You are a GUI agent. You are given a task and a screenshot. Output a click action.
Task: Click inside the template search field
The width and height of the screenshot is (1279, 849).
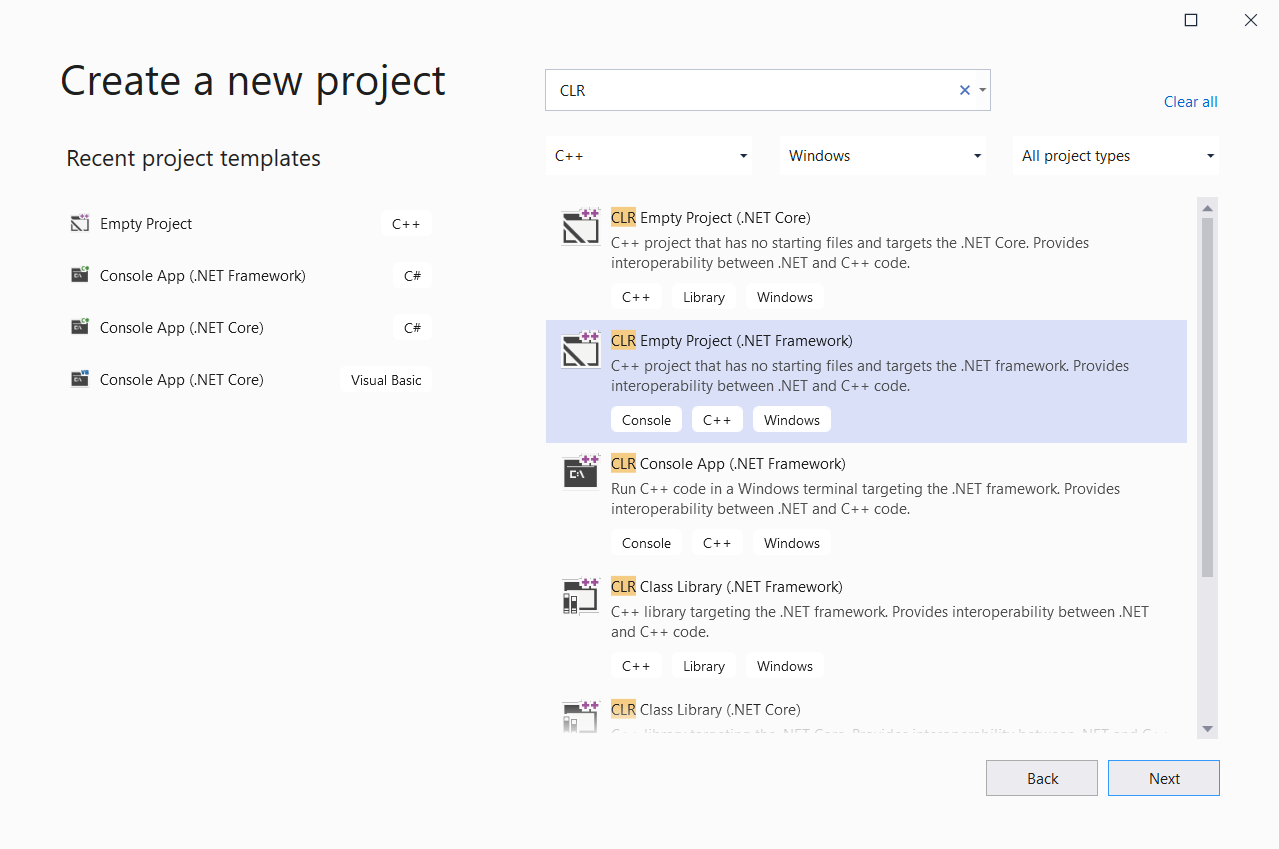pyautogui.click(x=750, y=90)
